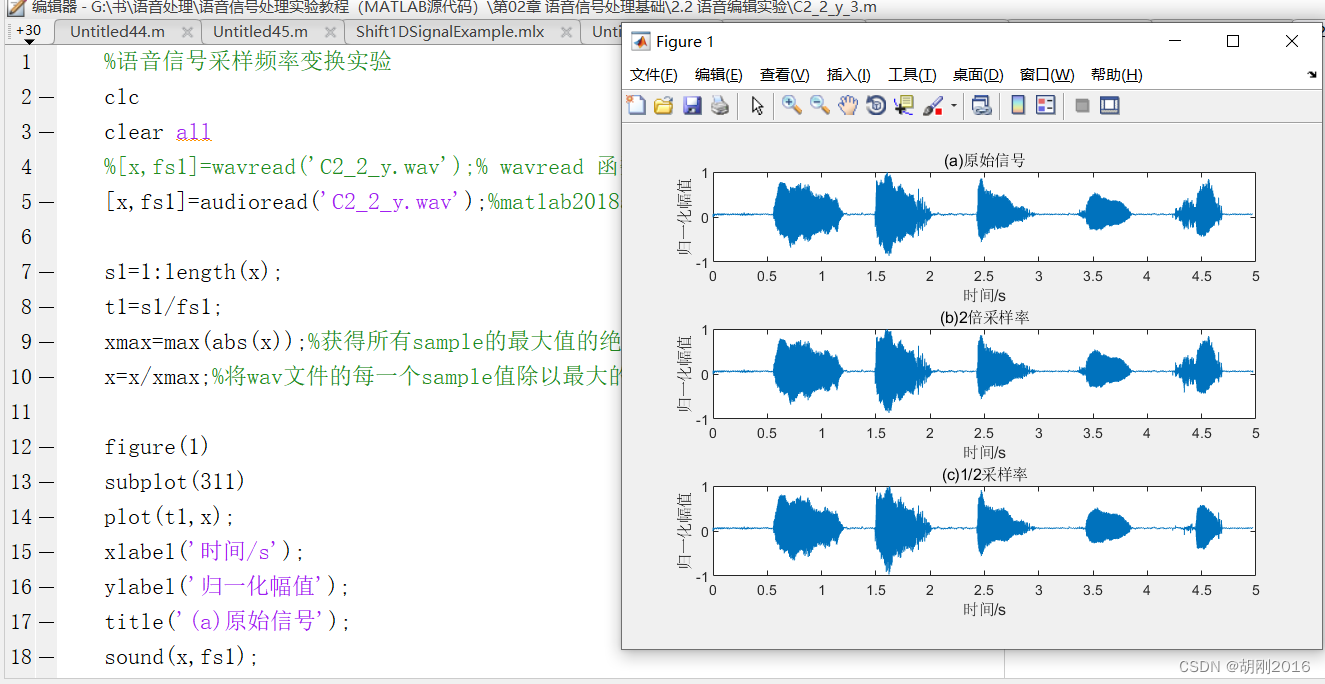Image resolution: width=1325 pixels, height=684 pixels.
Task: Toggle breakpoint on line 8 dash
Action: [x=48, y=307]
